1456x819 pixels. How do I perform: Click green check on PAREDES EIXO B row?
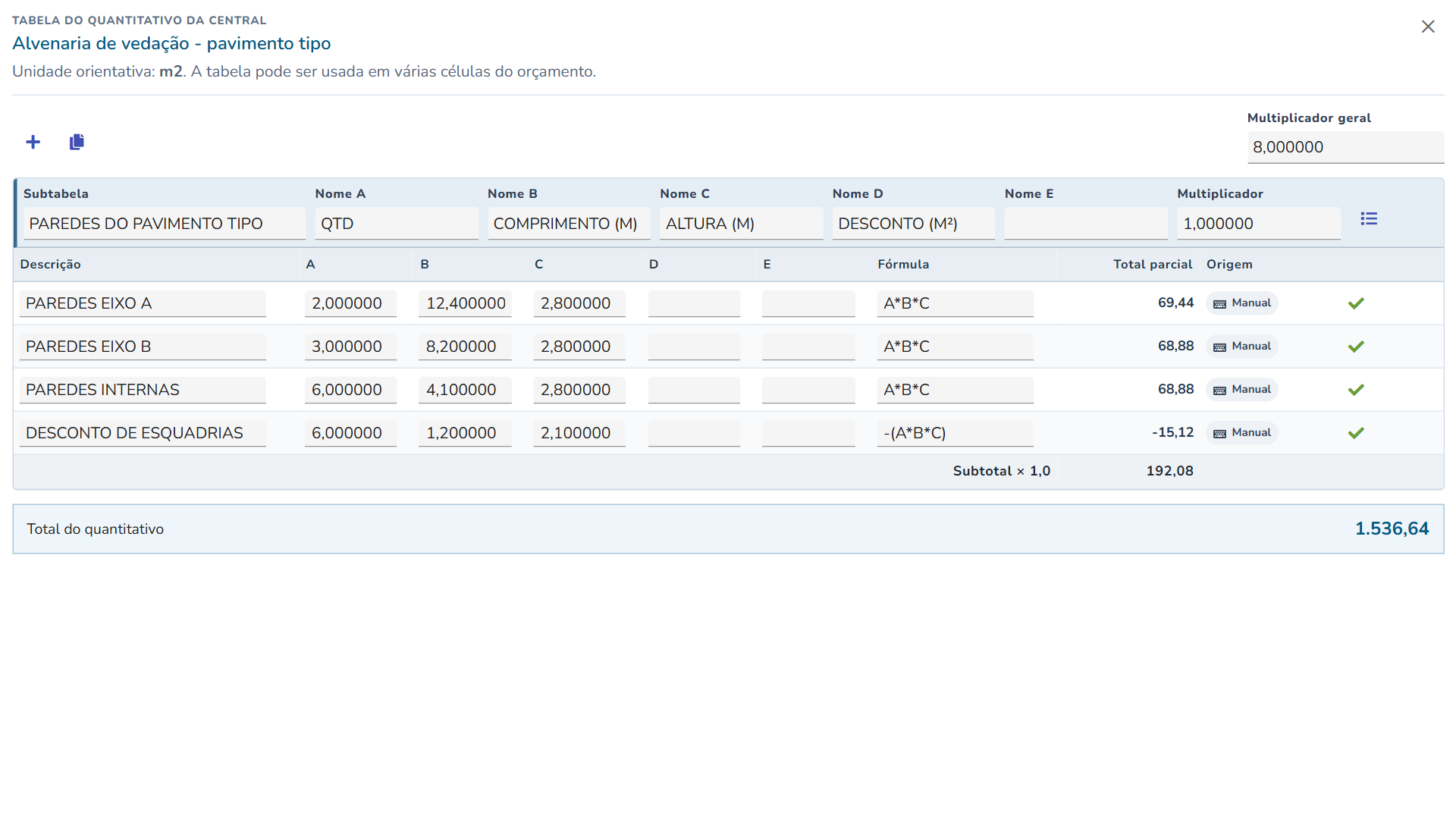click(1356, 347)
